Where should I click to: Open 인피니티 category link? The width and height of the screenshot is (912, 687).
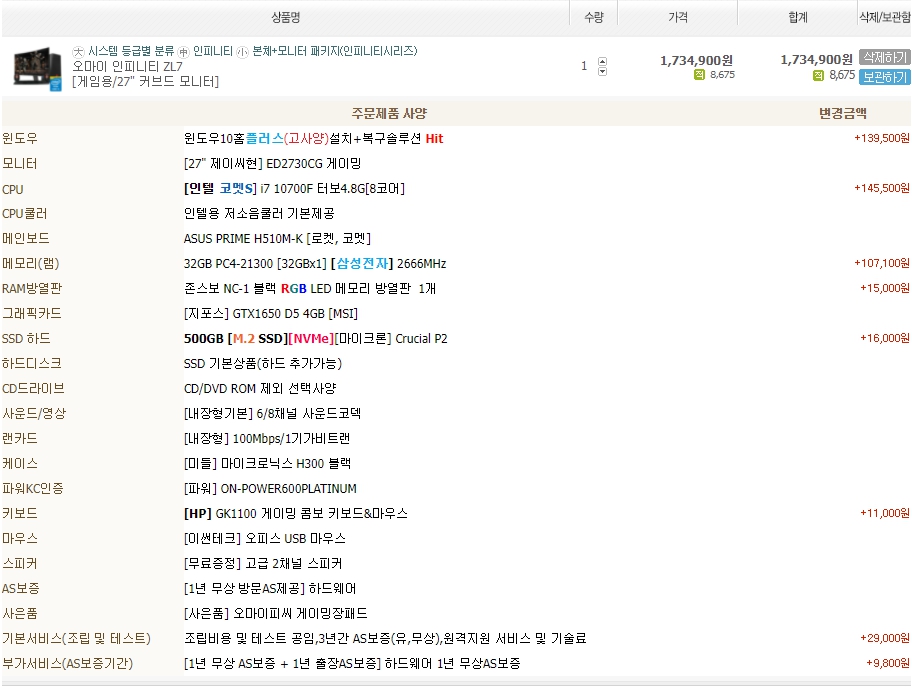tap(213, 51)
